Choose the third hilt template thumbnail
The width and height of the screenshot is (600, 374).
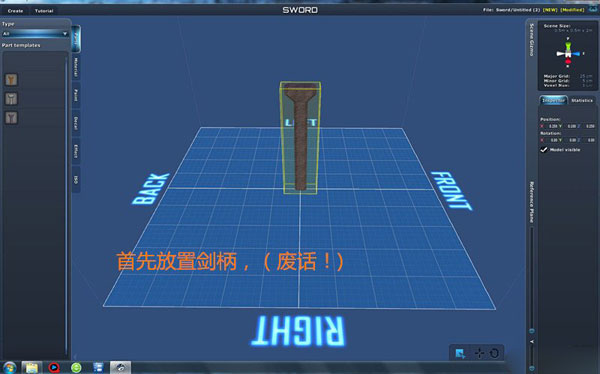point(11,118)
